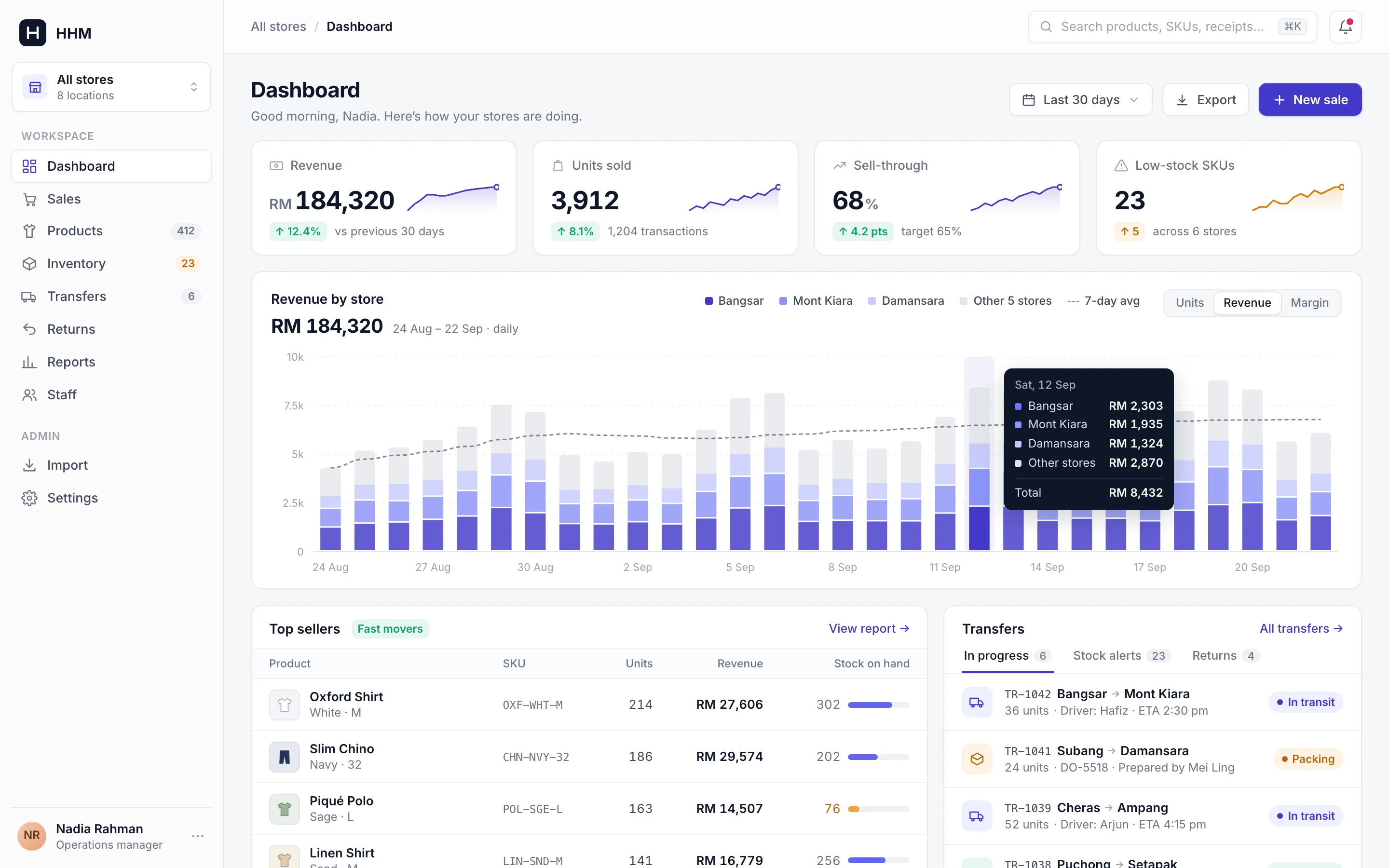Open the Last 30 days date dropdown
The width and height of the screenshot is (1389, 868).
click(x=1080, y=100)
